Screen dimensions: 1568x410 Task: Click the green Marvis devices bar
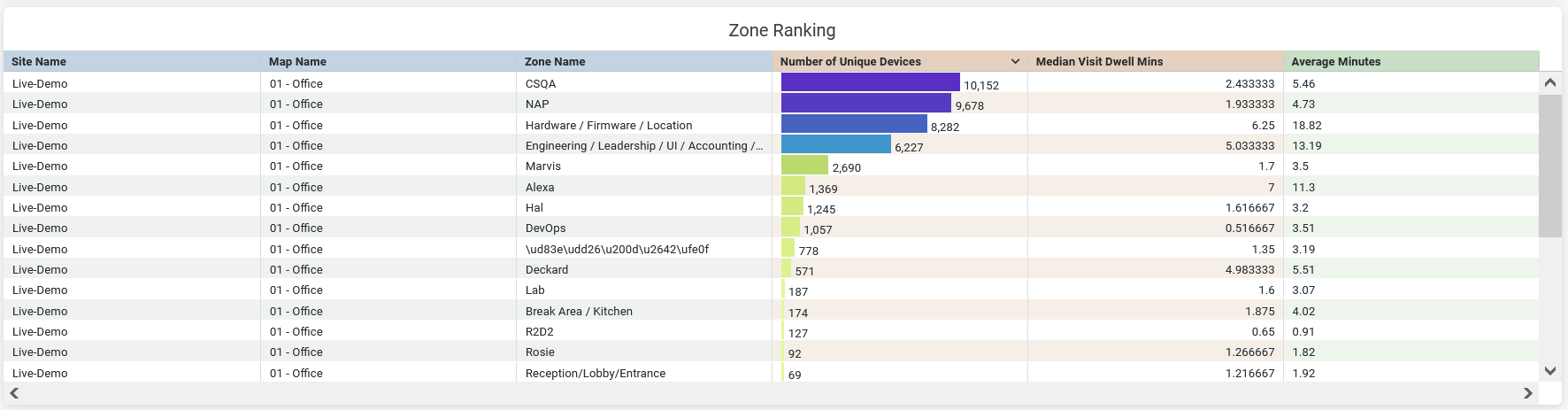[x=804, y=166]
